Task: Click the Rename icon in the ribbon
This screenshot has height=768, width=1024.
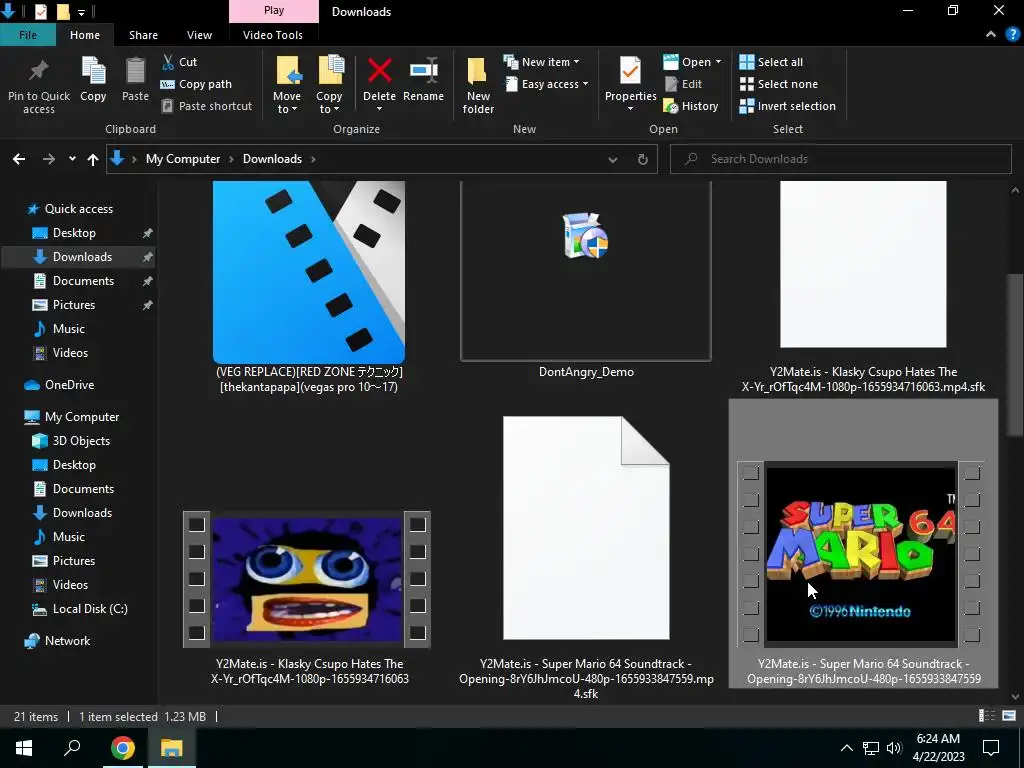Action: coord(423,72)
